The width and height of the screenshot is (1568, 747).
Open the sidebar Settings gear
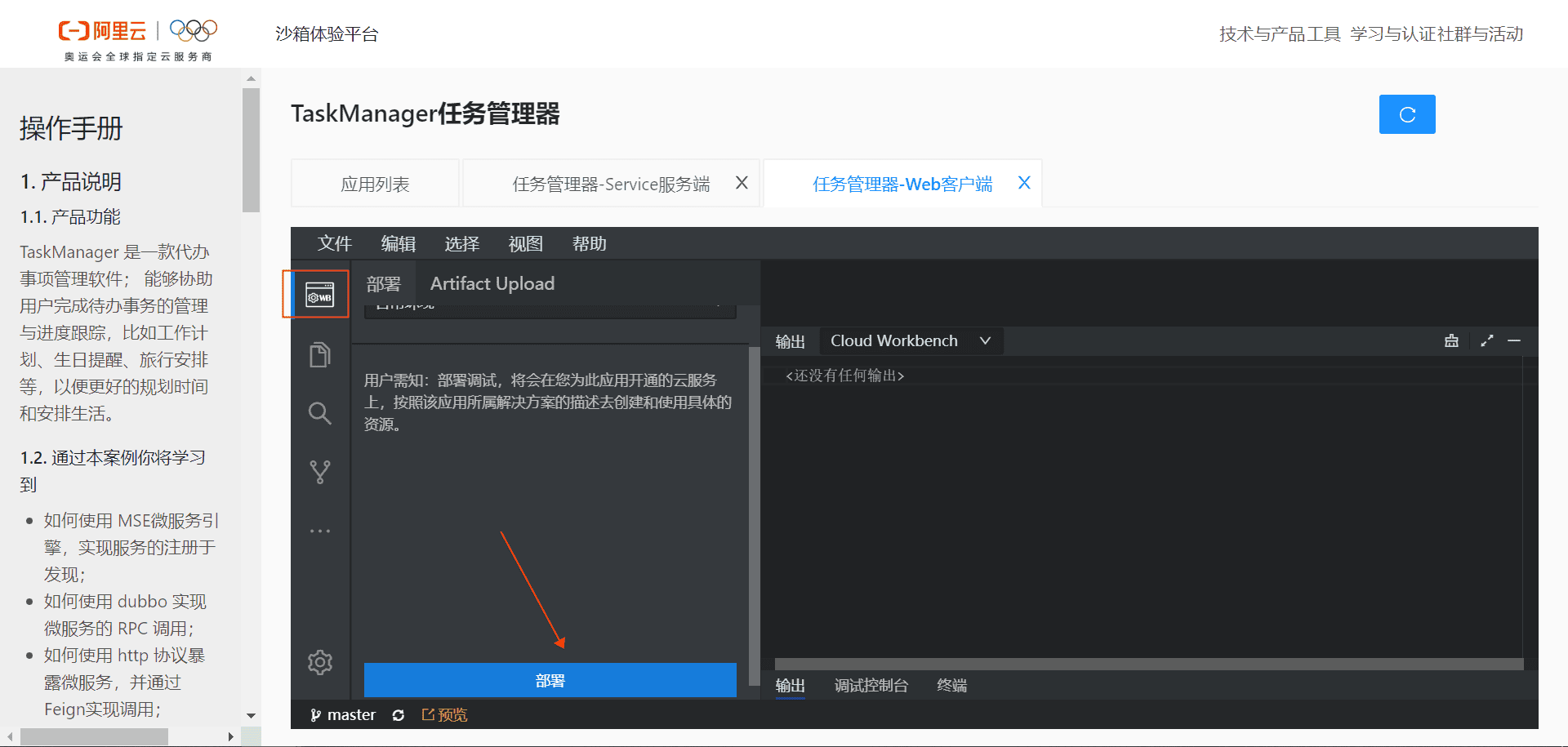[319, 662]
